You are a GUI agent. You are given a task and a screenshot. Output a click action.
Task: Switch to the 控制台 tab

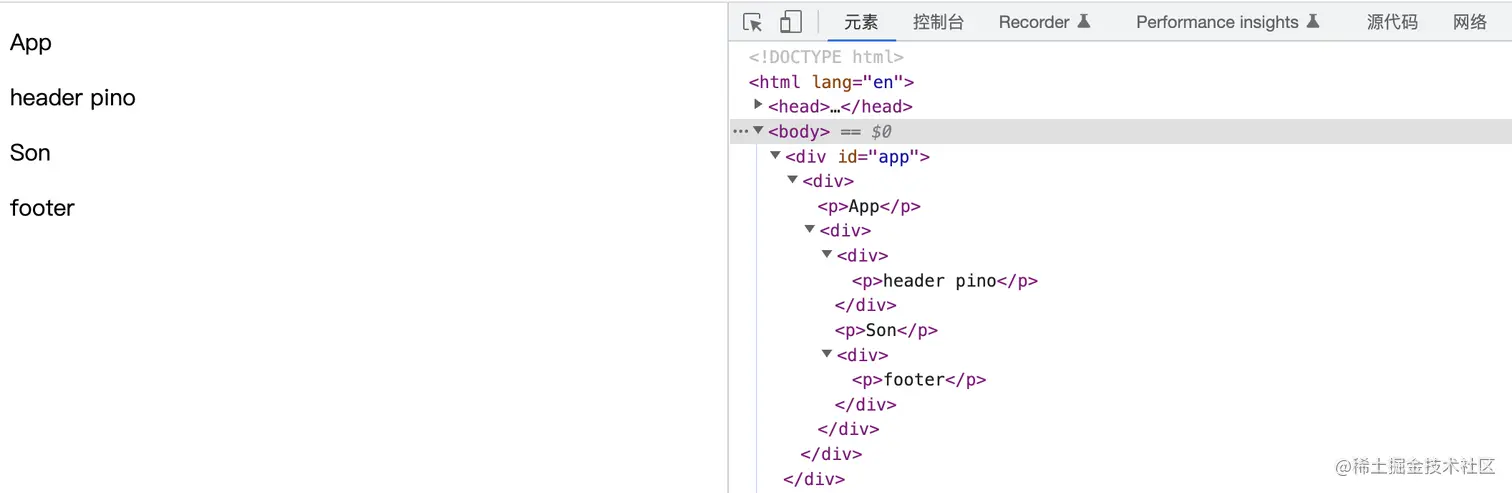(x=938, y=22)
